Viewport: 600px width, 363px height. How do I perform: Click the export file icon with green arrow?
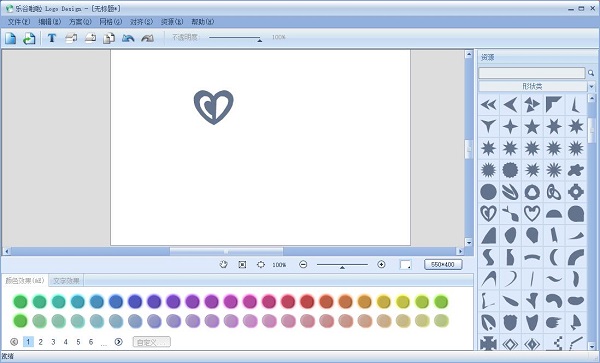click(x=29, y=38)
